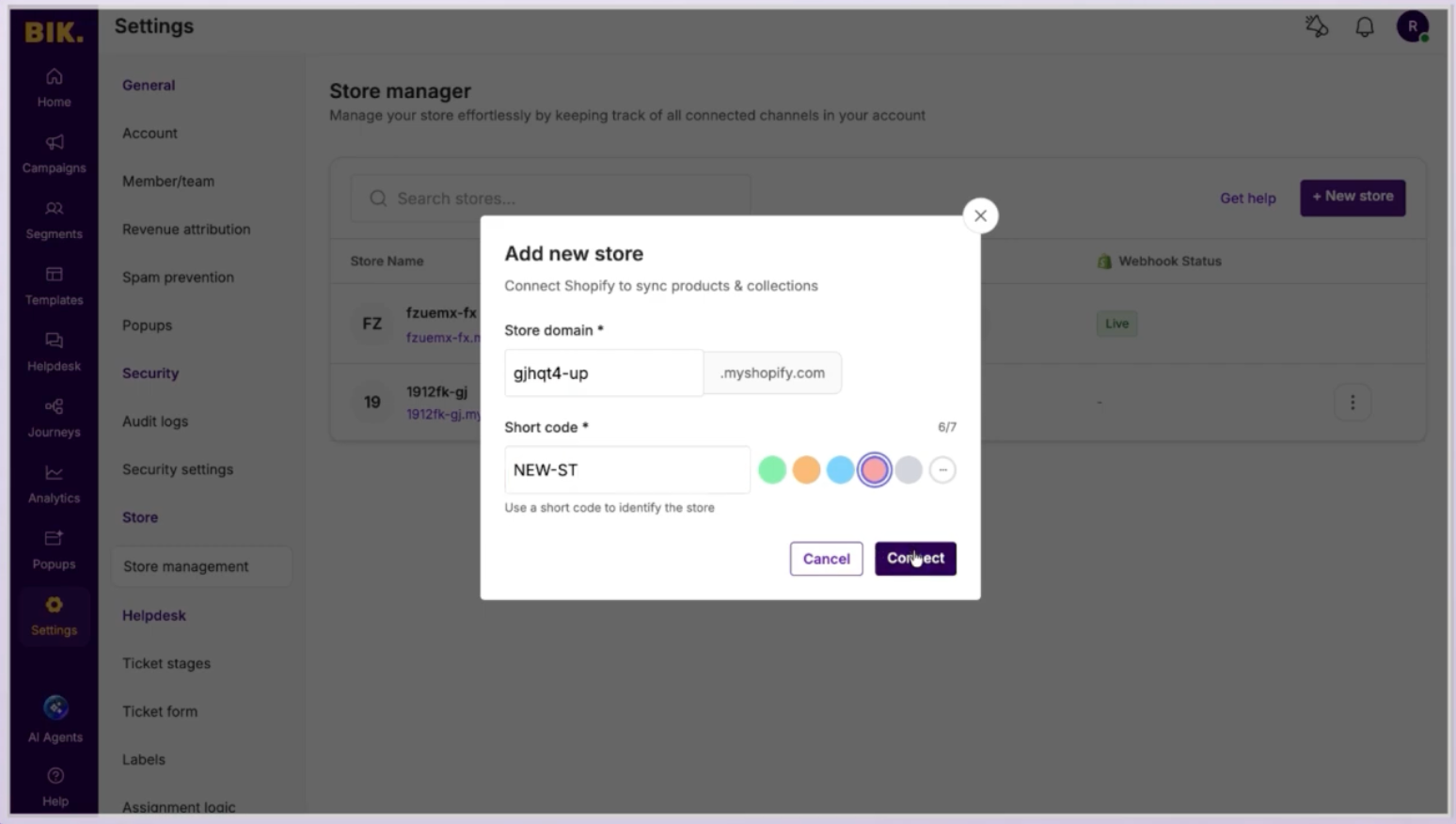Open the Campaigns megaphone icon in sidebar
The width and height of the screenshot is (1456, 824).
point(55,142)
